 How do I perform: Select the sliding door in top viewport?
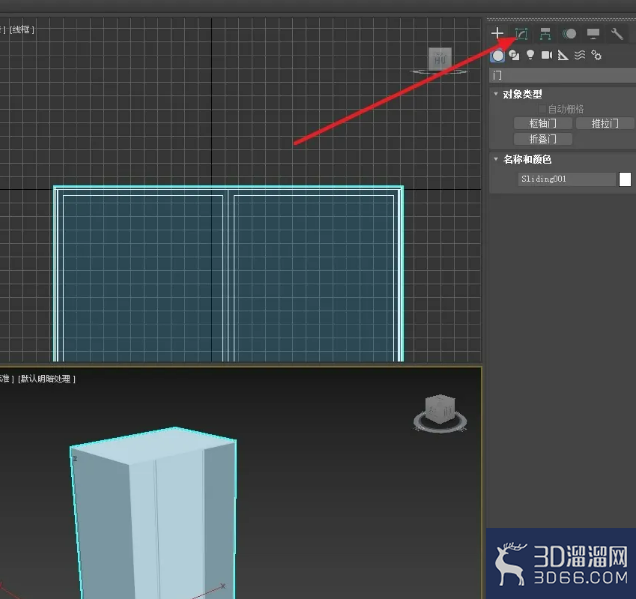(x=228, y=274)
